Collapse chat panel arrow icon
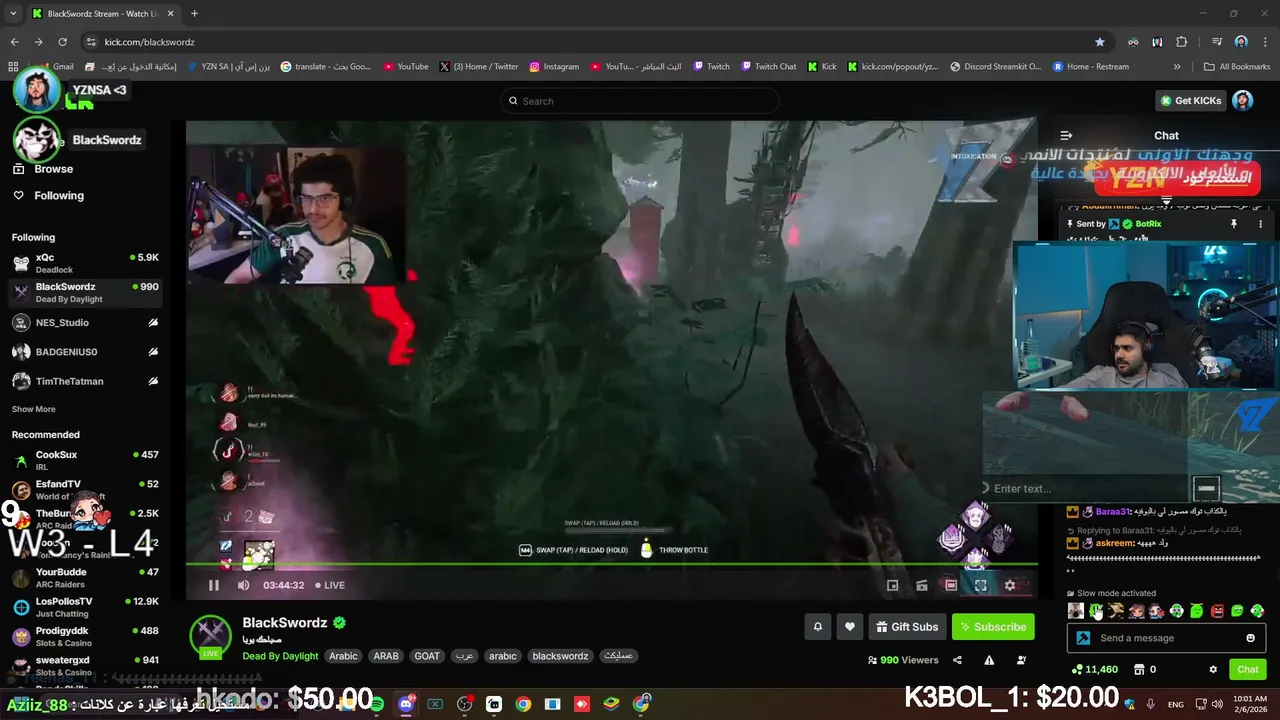 click(x=1066, y=135)
